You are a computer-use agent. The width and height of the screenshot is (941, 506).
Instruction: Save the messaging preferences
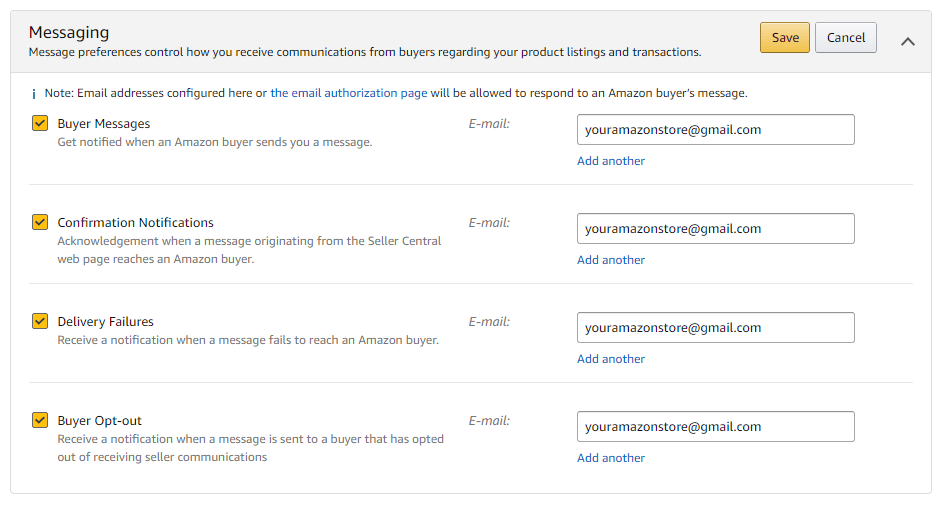(785, 38)
